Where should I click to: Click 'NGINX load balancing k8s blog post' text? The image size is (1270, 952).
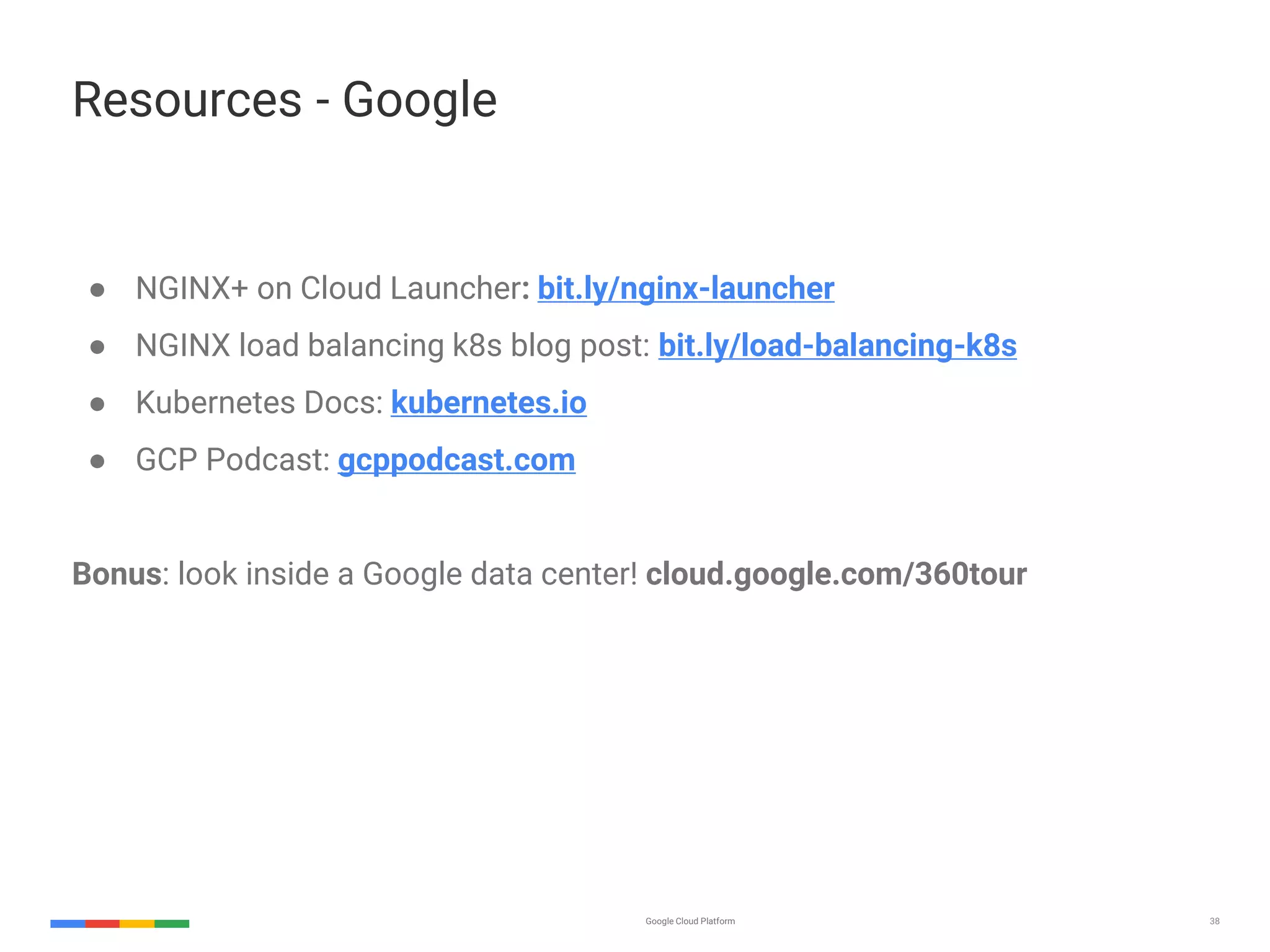click(392, 346)
